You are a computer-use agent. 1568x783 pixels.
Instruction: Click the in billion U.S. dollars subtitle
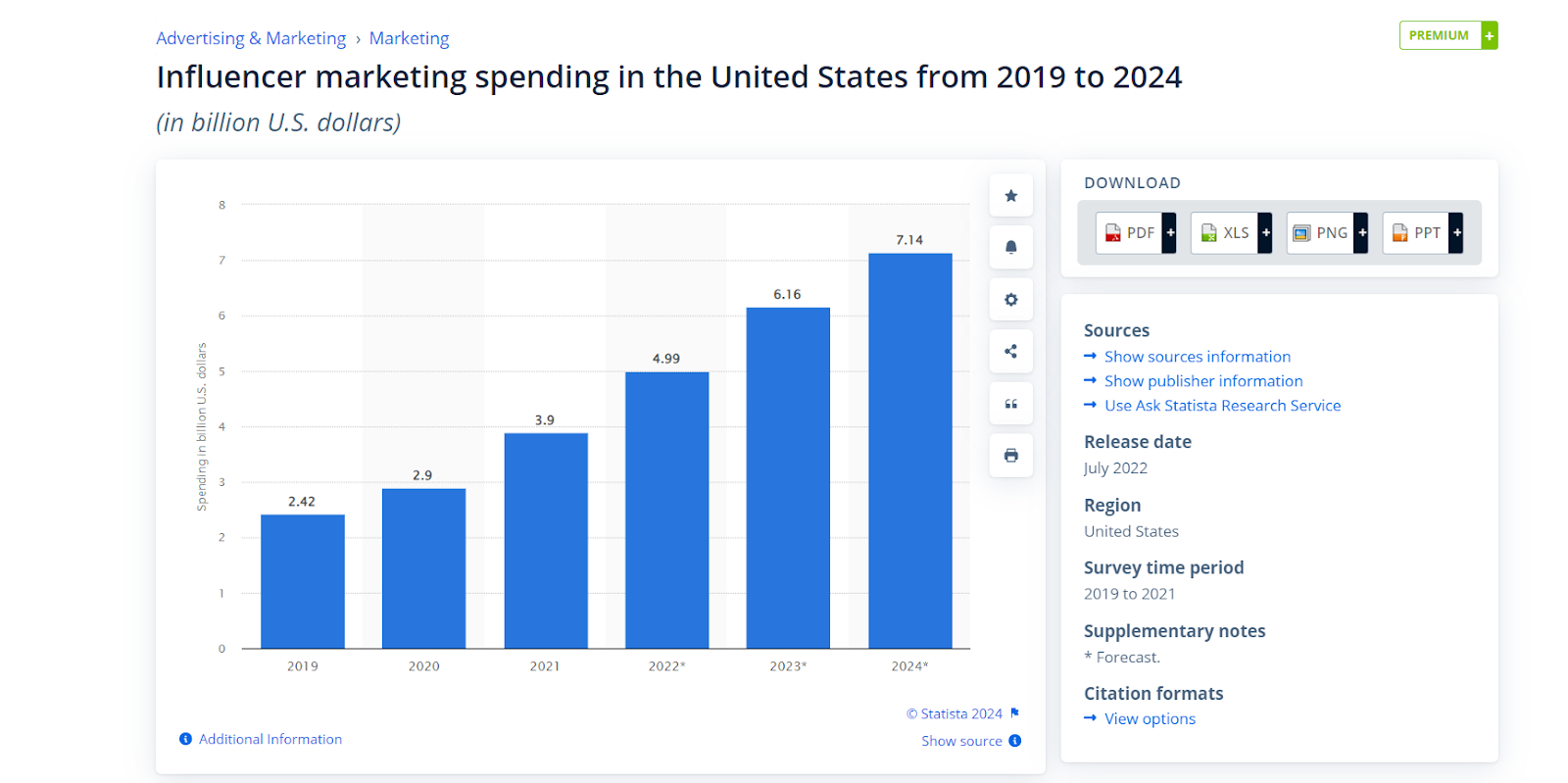(278, 122)
